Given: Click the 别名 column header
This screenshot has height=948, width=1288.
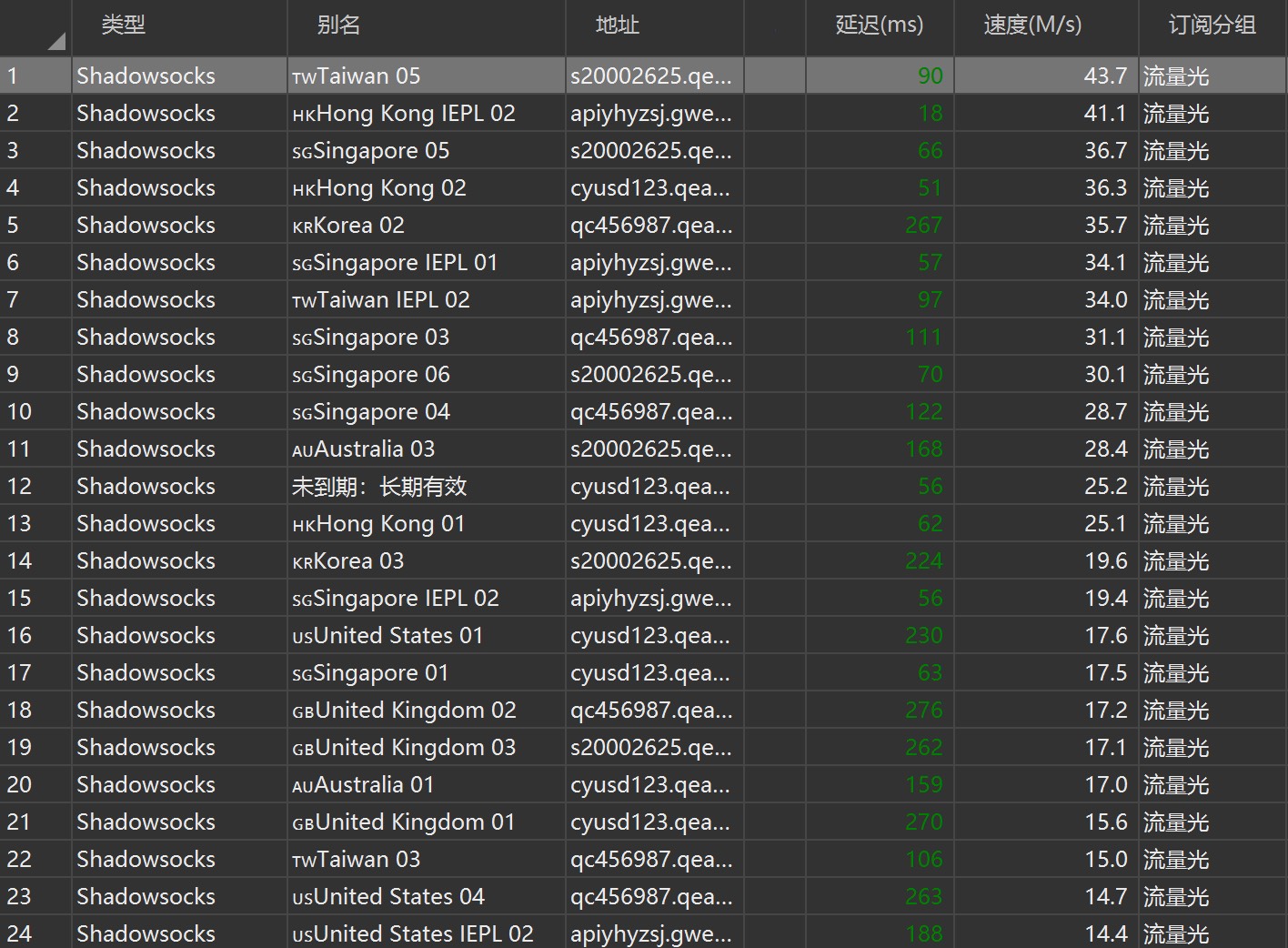Looking at the screenshot, I should [x=338, y=25].
